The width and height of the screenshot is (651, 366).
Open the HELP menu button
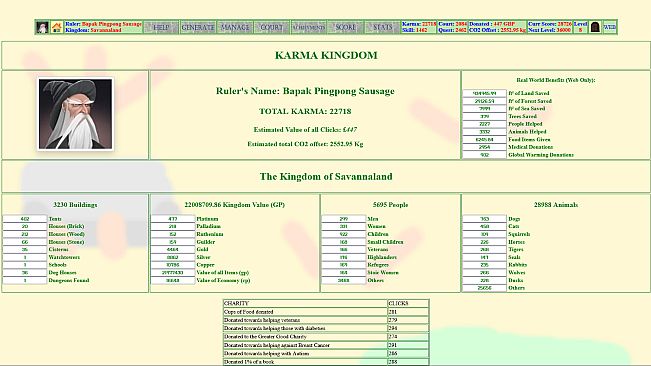[161, 27]
